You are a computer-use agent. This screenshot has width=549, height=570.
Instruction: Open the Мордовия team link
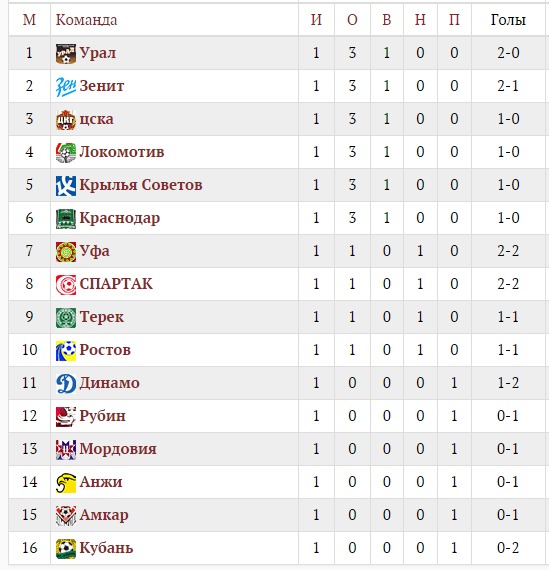[118, 449]
